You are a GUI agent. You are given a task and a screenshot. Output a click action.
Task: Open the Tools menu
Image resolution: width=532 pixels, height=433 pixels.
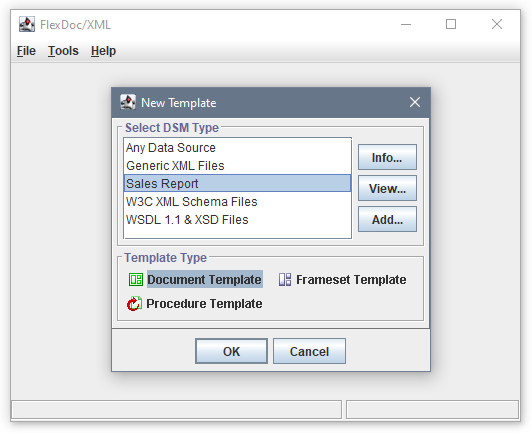[x=63, y=51]
